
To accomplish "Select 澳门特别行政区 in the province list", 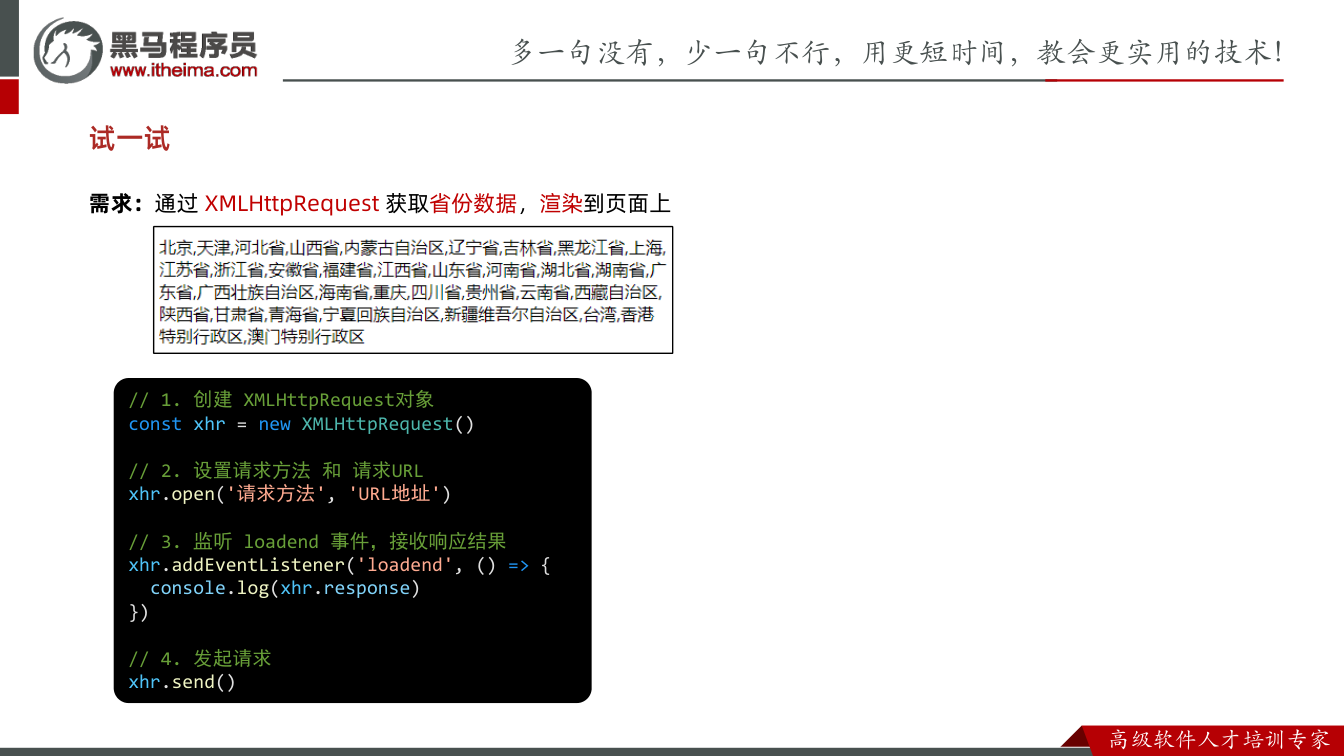I will tap(306, 337).
